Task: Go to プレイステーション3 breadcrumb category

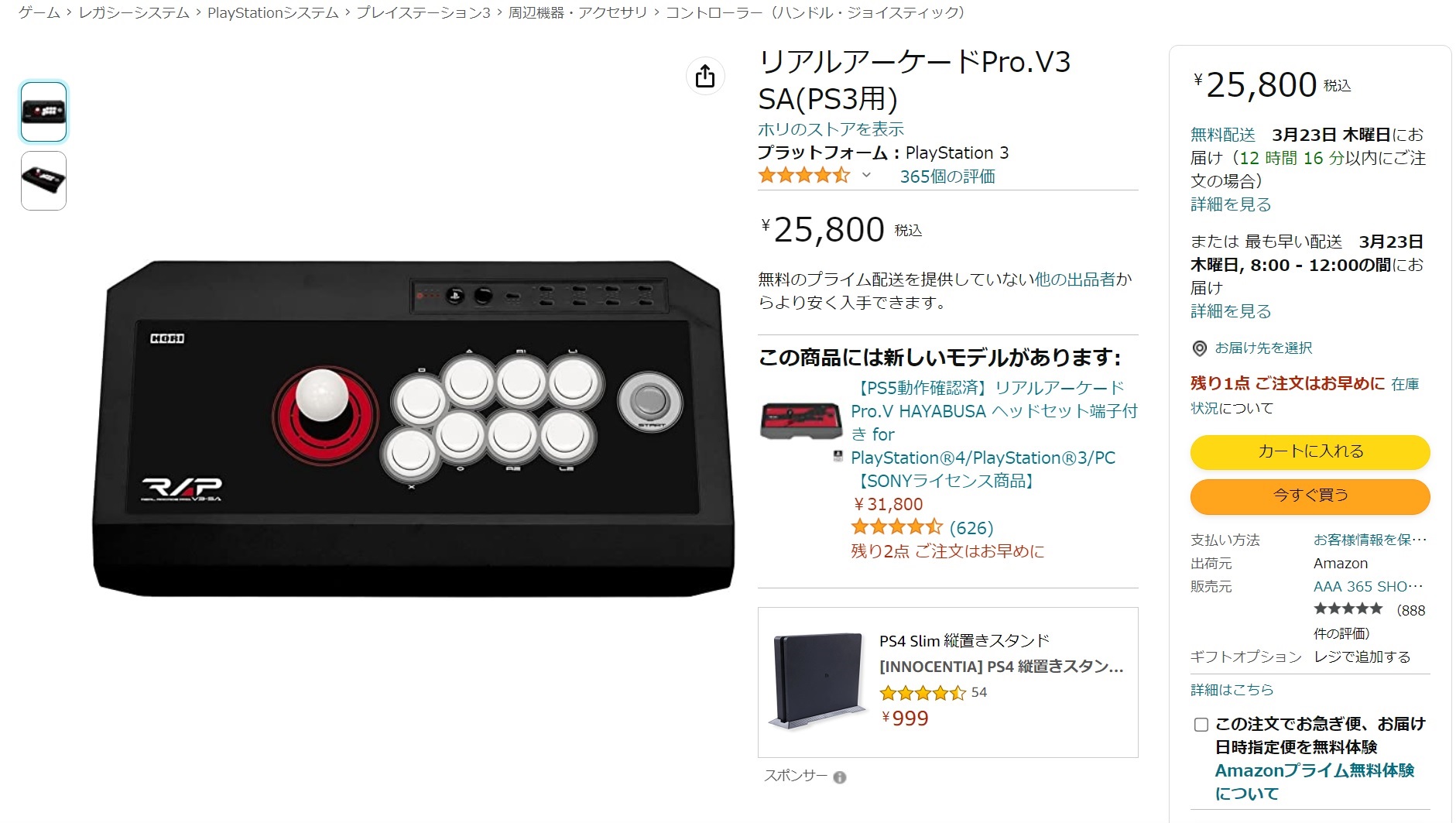Action: click(423, 12)
